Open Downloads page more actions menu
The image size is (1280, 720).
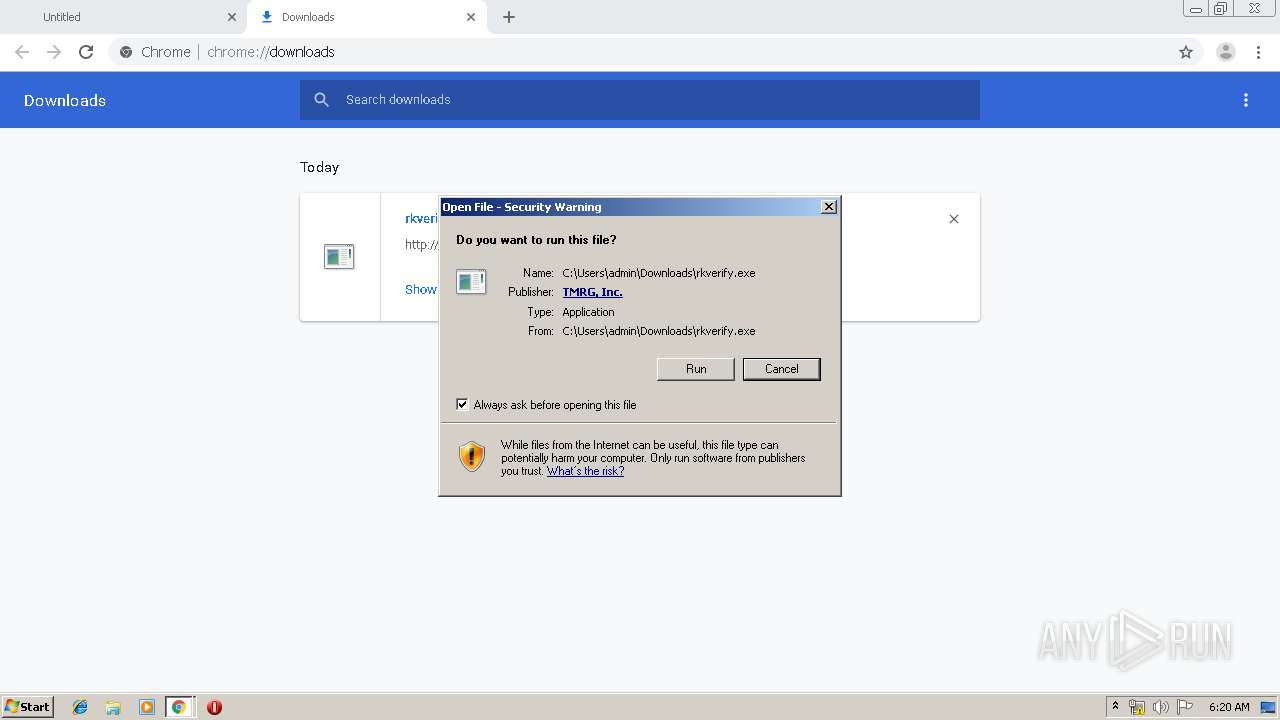click(1246, 100)
